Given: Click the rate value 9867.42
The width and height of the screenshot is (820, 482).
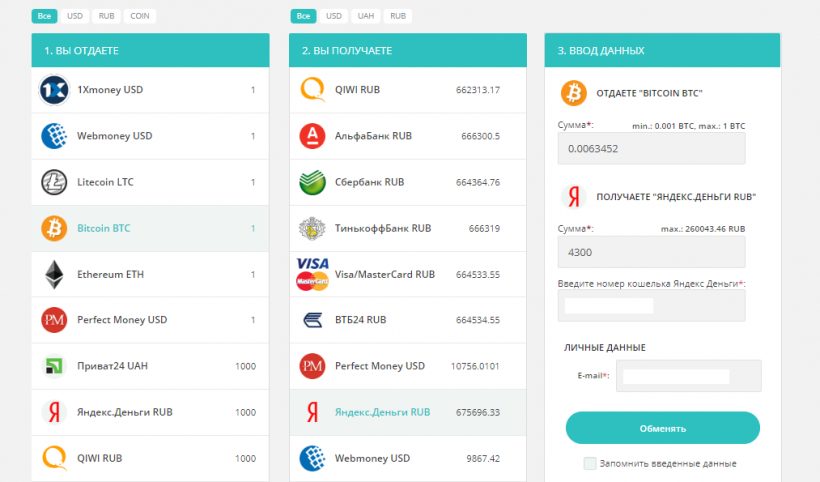Looking at the screenshot, I should coord(483,458).
